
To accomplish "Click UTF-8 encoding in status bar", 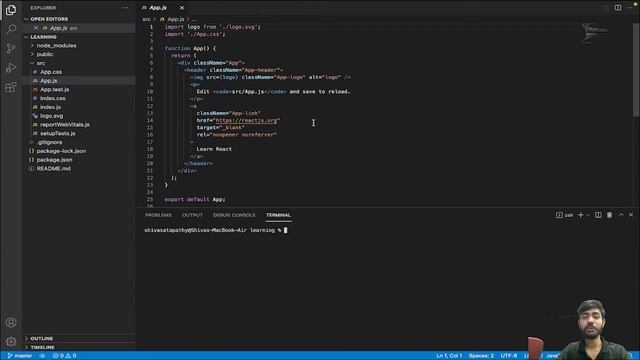I will (x=509, y=356).
